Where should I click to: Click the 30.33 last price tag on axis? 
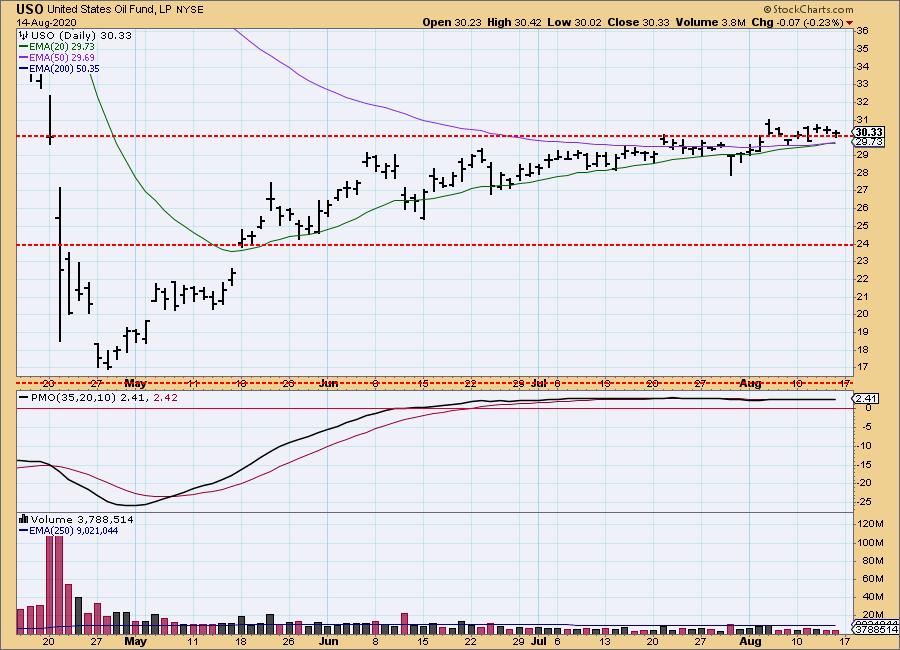point(868,132)
